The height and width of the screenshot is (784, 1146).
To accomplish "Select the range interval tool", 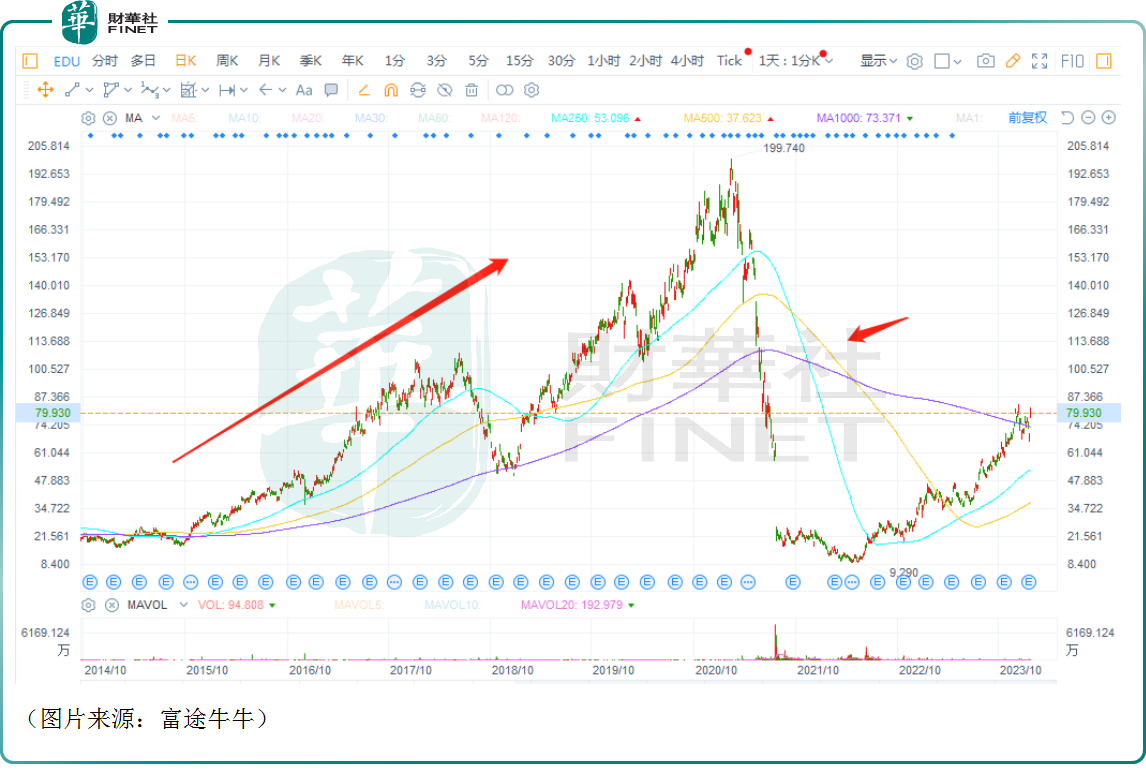I will point(227,90).
